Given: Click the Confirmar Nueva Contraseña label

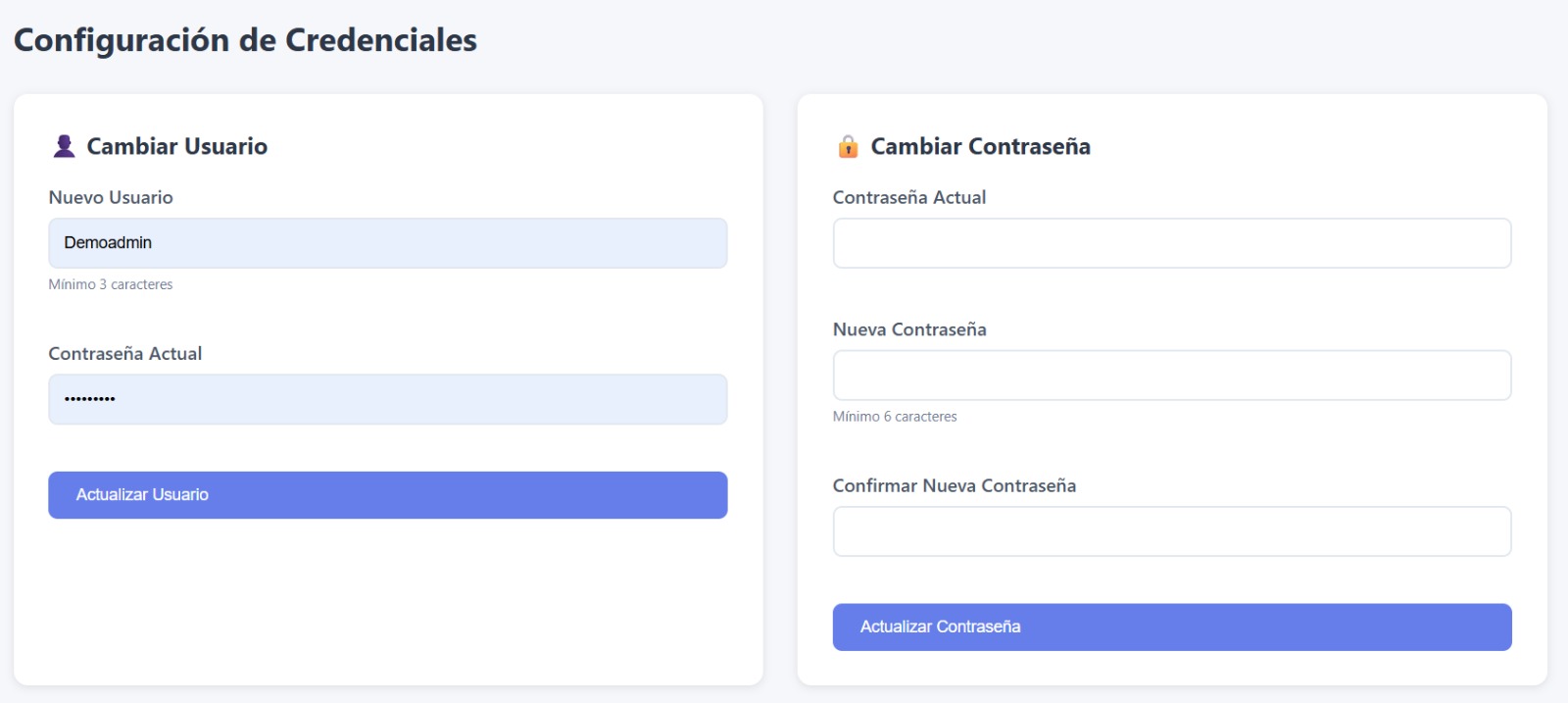Looking at the screenshot, I should click(x=955, y=485).
